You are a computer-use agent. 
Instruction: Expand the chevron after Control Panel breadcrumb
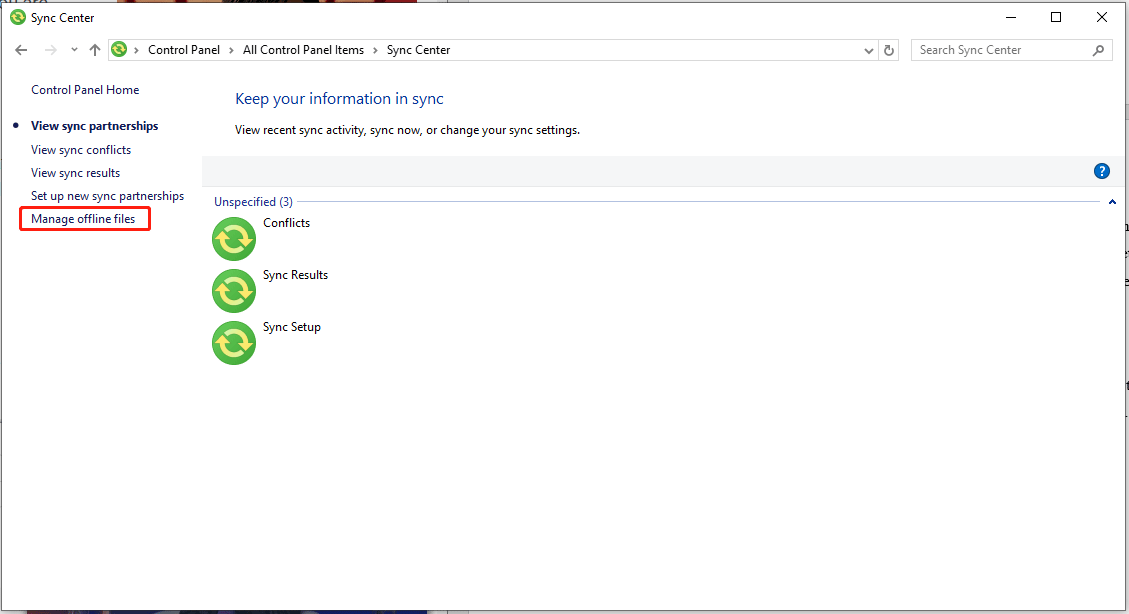[x=230, y=50]
